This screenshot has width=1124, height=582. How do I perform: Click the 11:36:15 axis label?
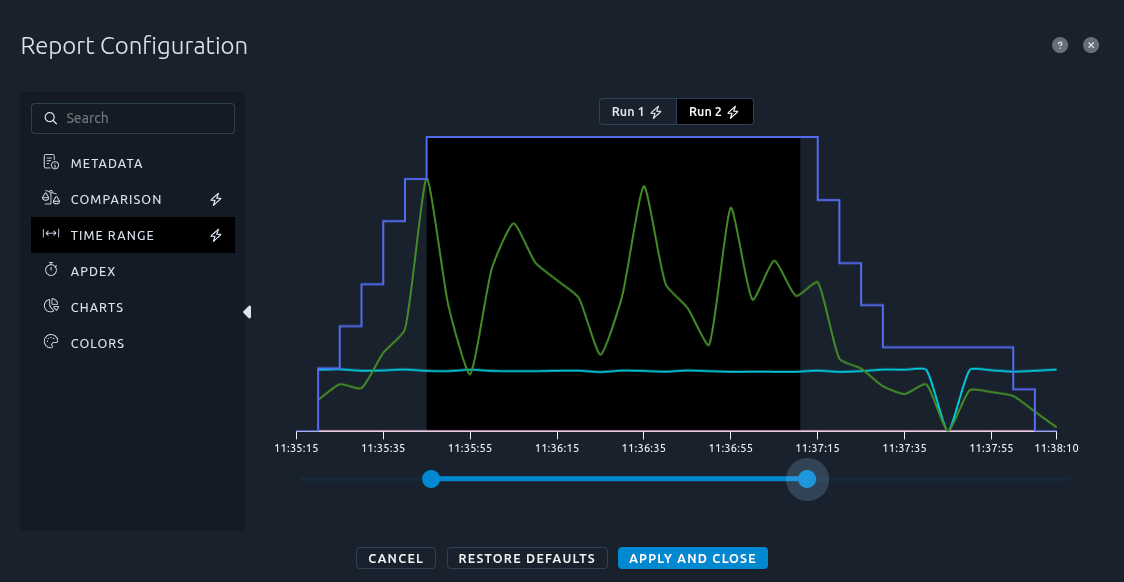557,449
